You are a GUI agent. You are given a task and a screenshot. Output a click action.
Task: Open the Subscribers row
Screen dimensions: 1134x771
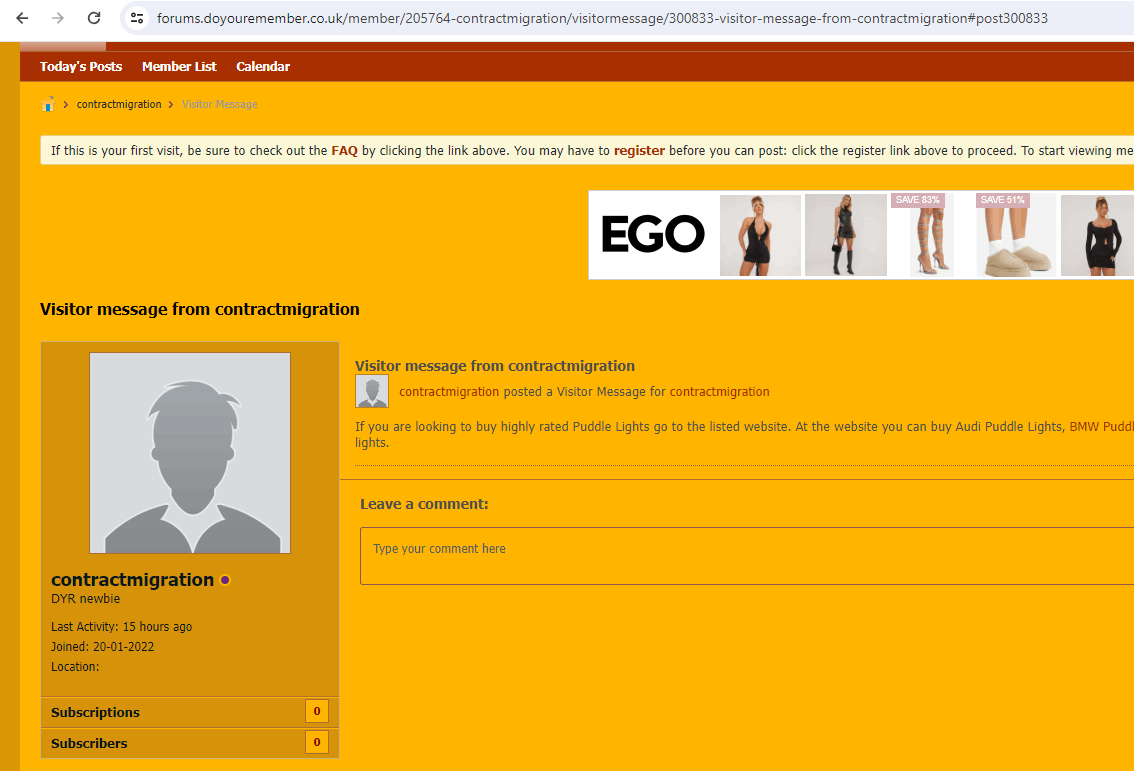(x=190, y=743)
